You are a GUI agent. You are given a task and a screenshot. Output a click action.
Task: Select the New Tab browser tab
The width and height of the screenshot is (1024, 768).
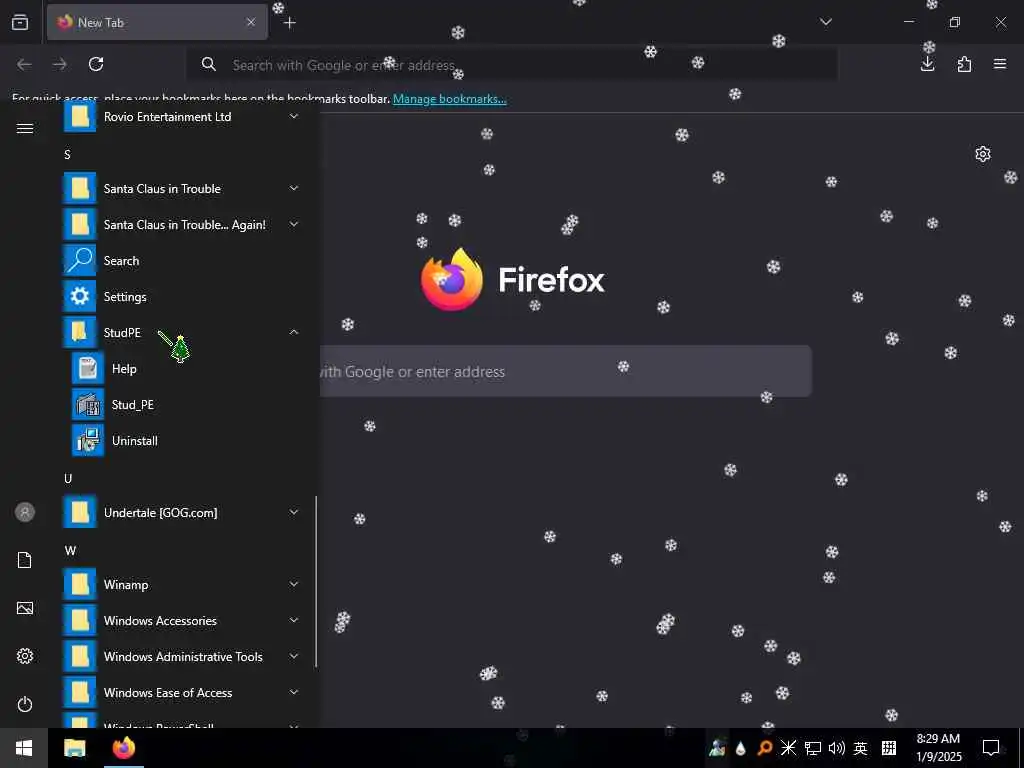click(x=157, y=22)
